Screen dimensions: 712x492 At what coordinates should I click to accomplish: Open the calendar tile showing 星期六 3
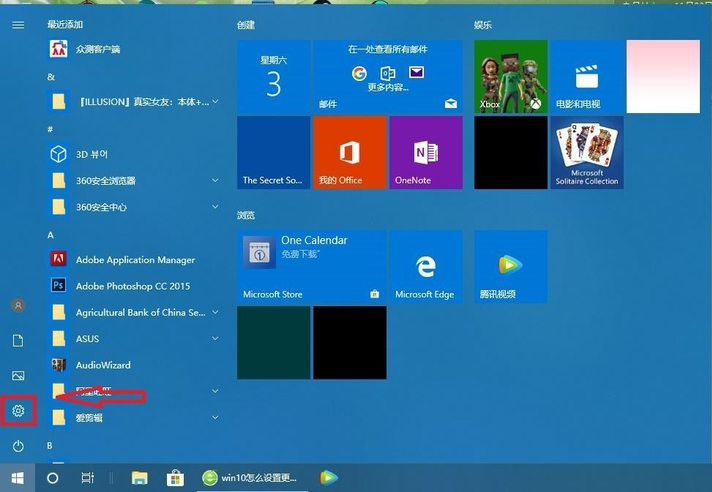(x=273, y=76)
